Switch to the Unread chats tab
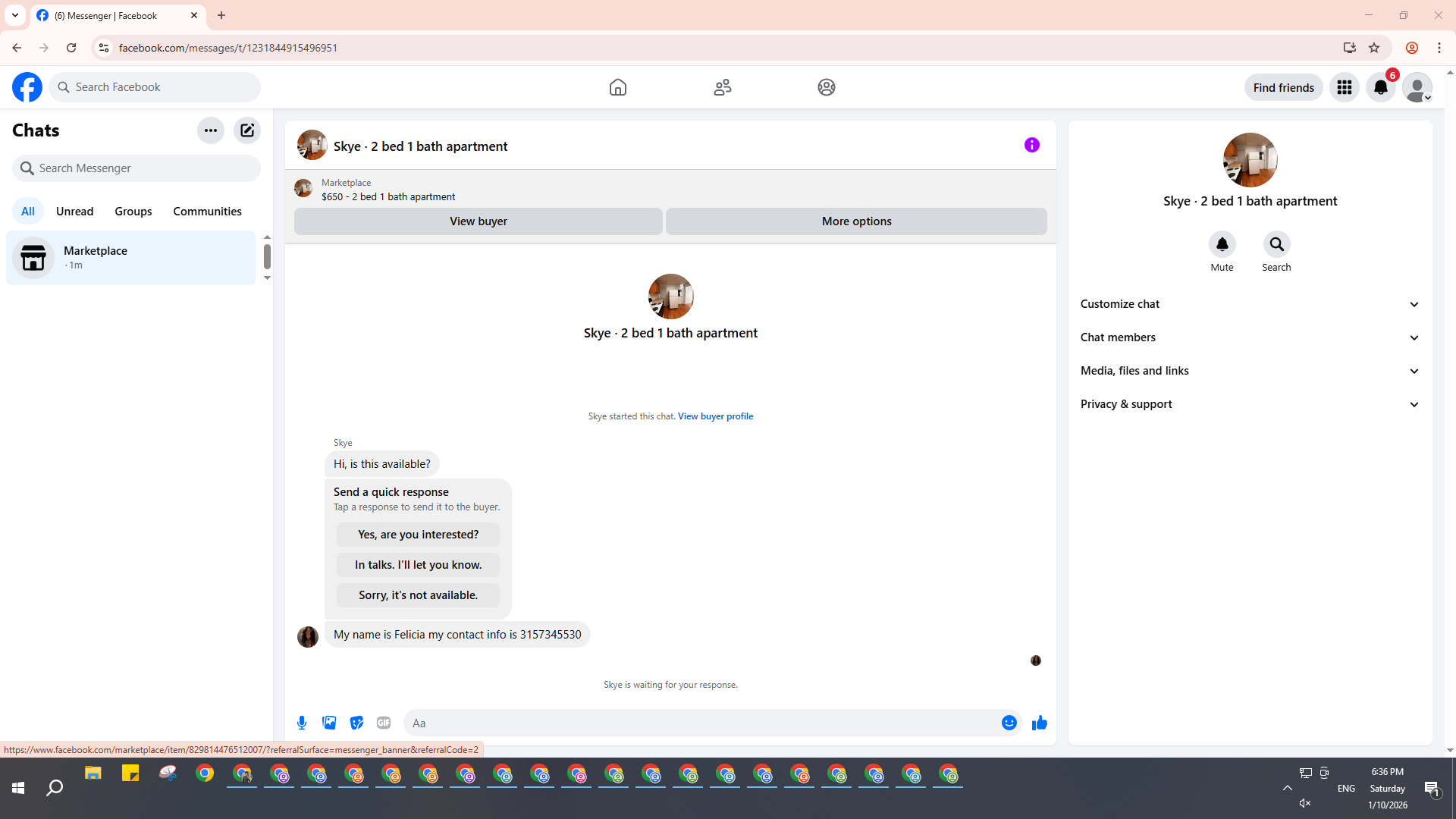The height and width of the screenshot is (819, 1456). [74, 212]
